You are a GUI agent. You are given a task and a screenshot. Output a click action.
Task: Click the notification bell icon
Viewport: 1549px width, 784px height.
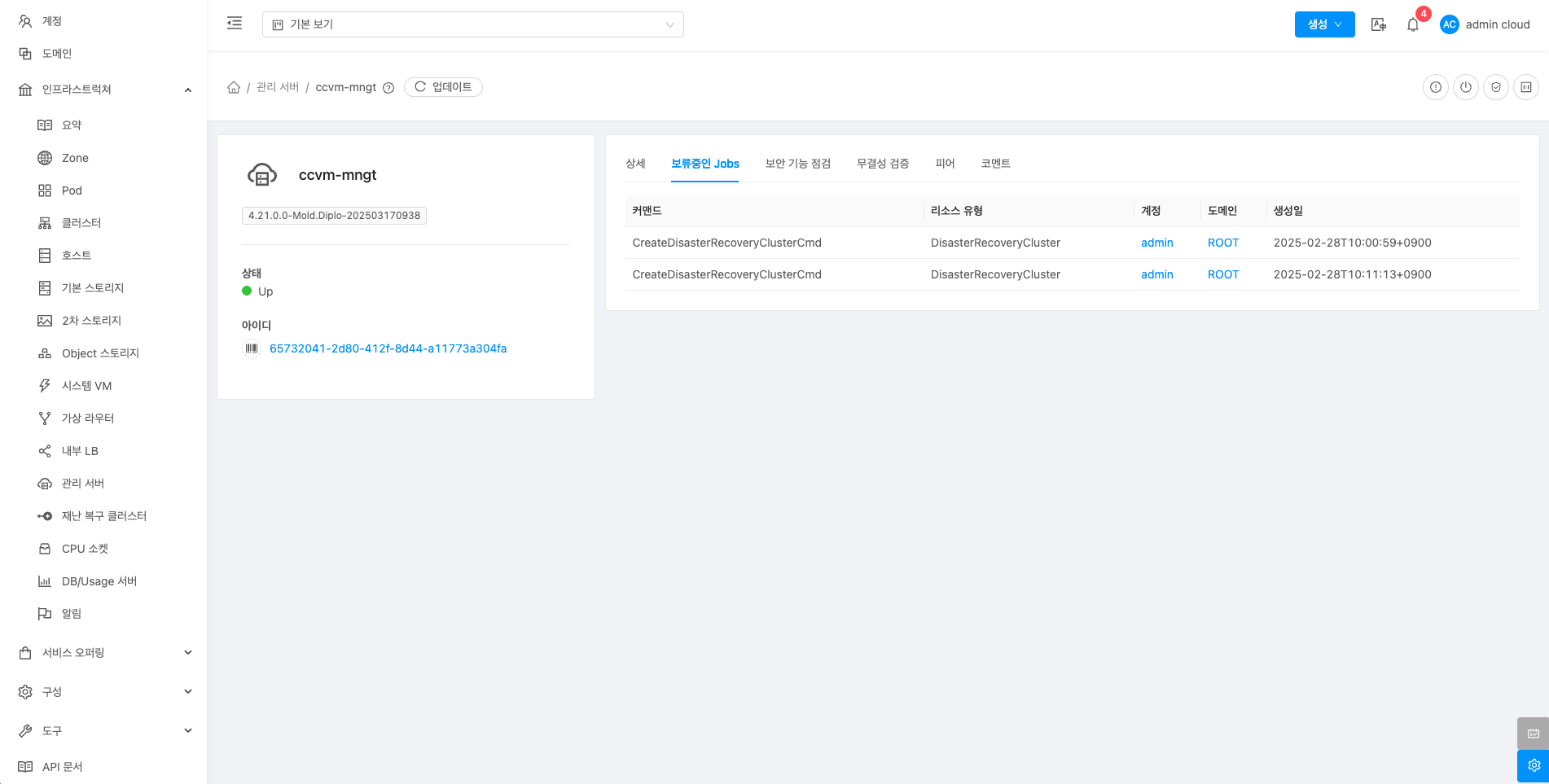(x=1413, y=25)
